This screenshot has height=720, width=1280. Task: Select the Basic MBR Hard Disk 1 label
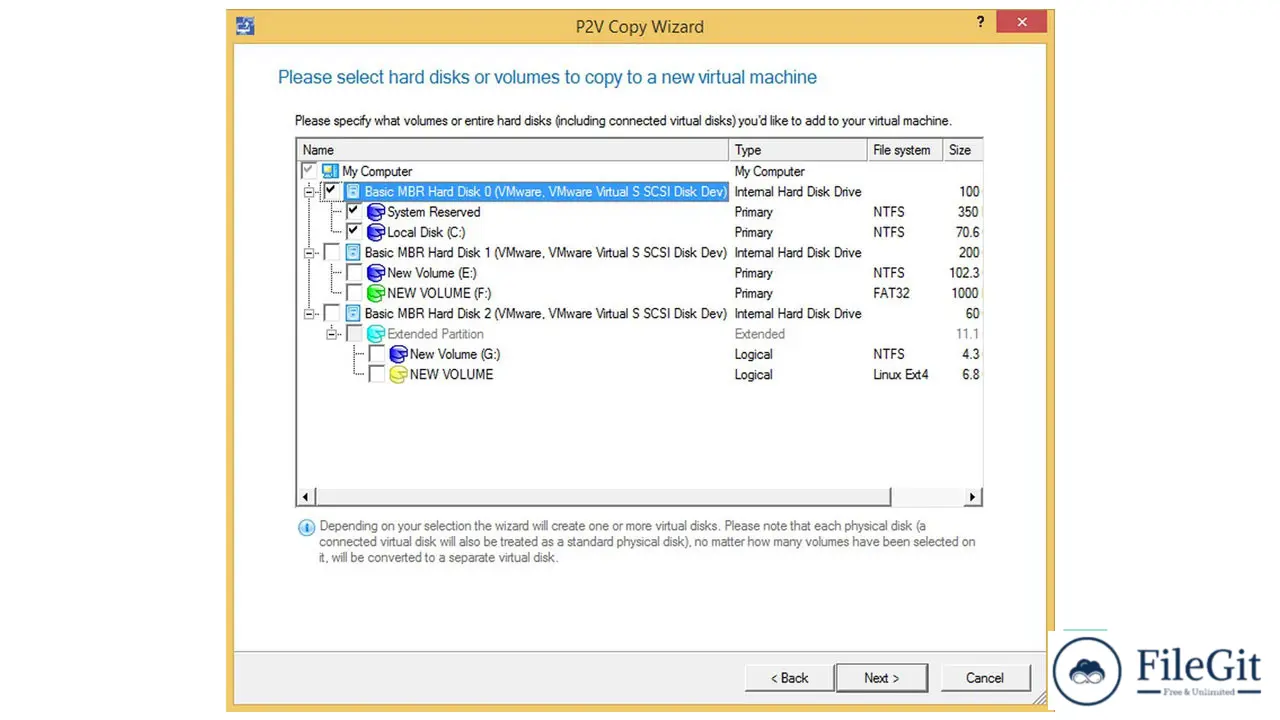coord(545,252)
